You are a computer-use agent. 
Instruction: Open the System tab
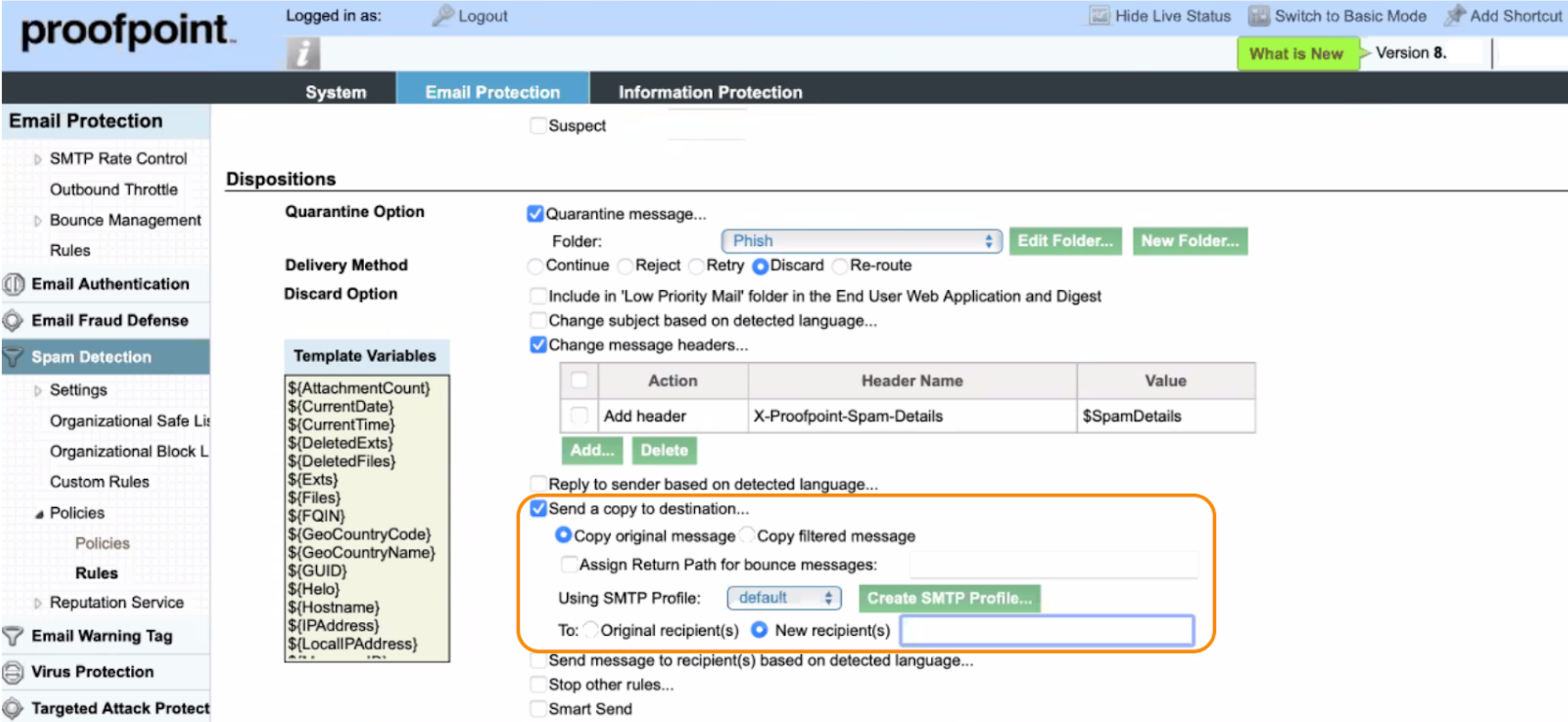335,92
